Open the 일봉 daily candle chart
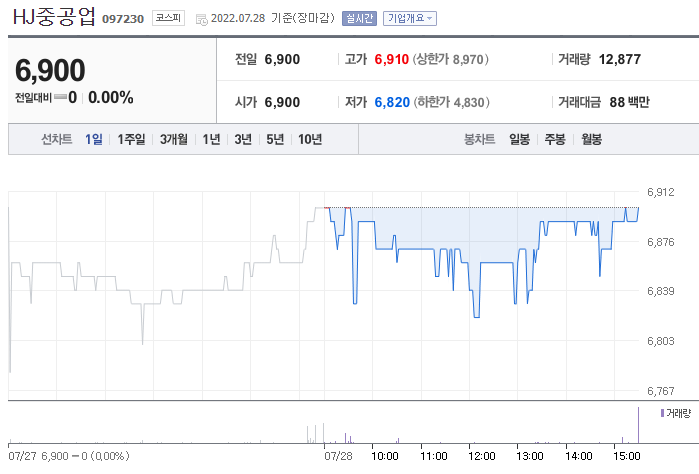Viewport: 699px width, 474px height. tap(519, 139)
